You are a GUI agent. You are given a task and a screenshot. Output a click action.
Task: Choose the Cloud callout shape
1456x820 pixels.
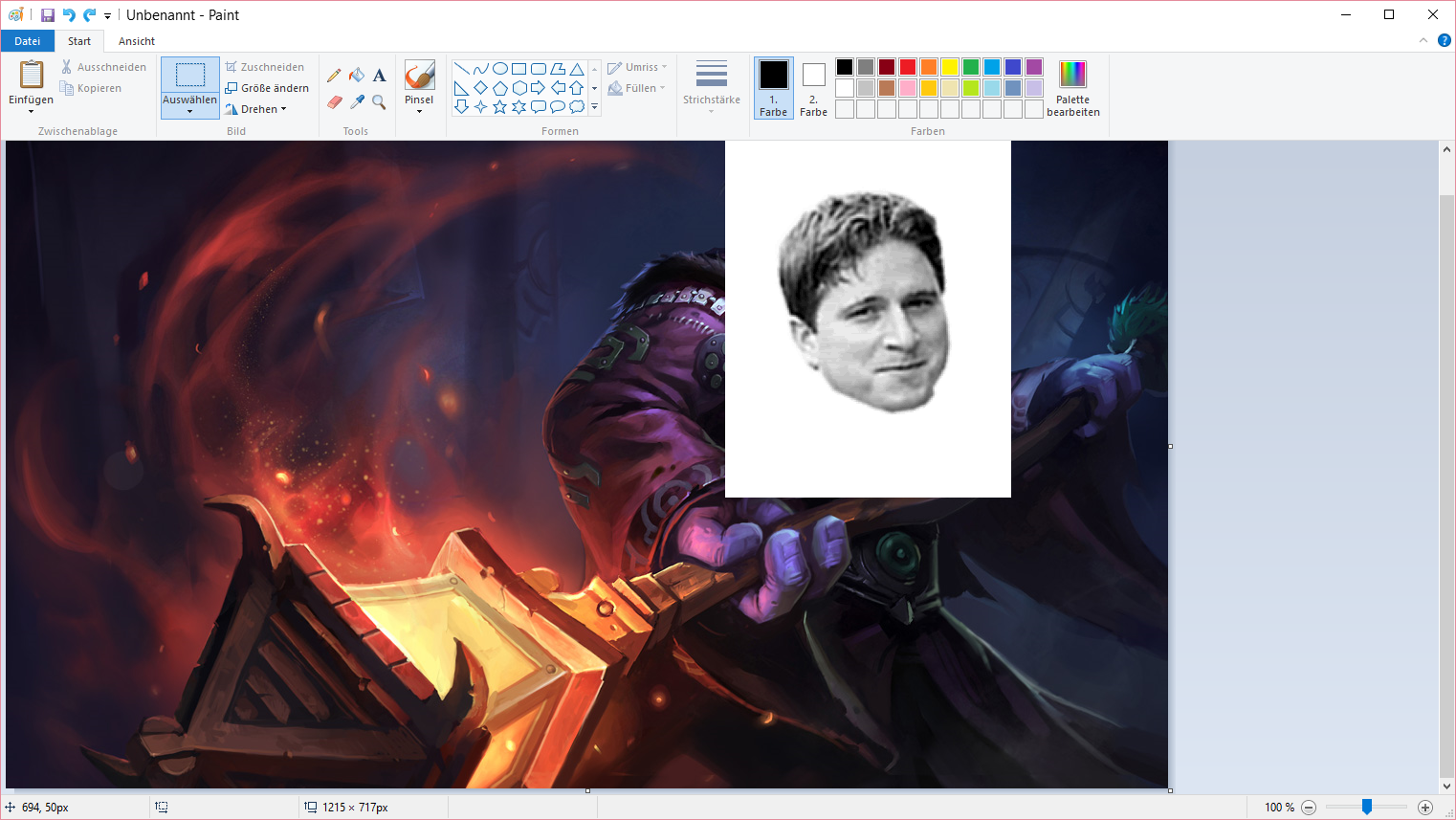tap(577, 107)
